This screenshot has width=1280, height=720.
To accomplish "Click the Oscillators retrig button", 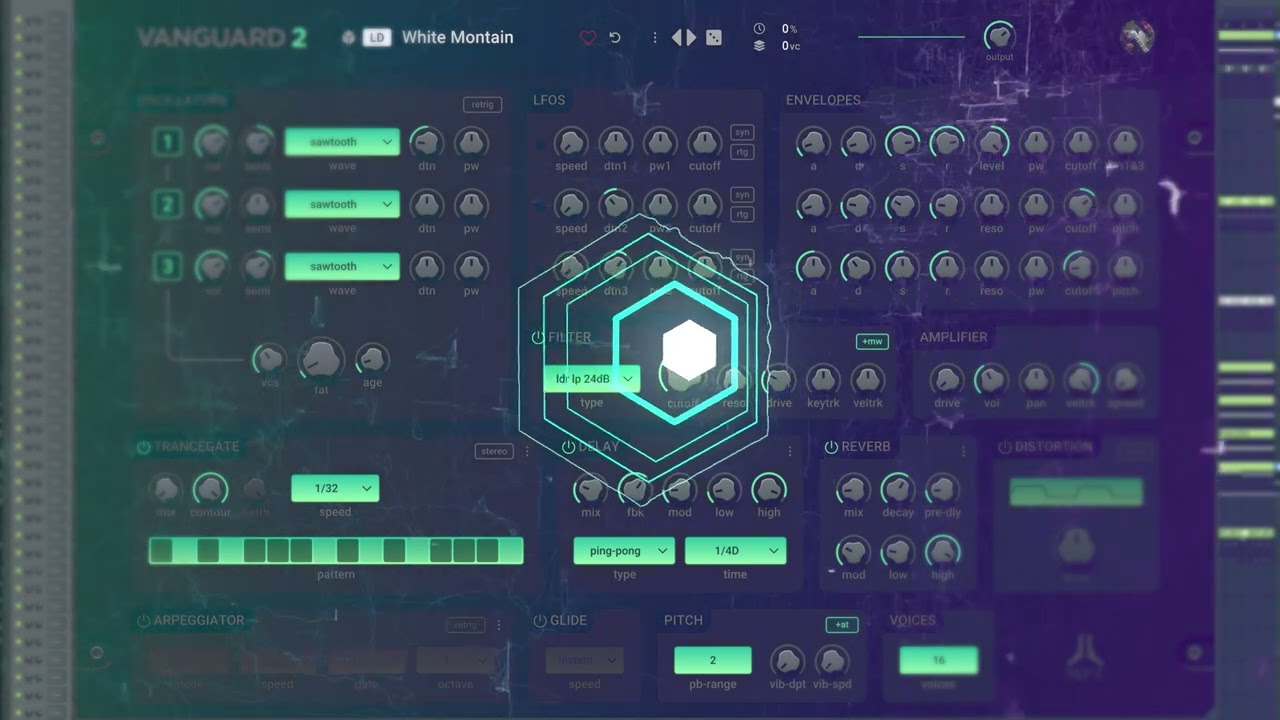I will 482,104.
